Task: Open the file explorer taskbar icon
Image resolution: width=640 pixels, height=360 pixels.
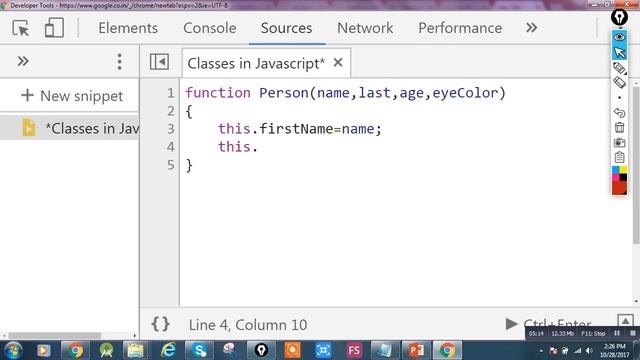Action: (x=136, y=350)
